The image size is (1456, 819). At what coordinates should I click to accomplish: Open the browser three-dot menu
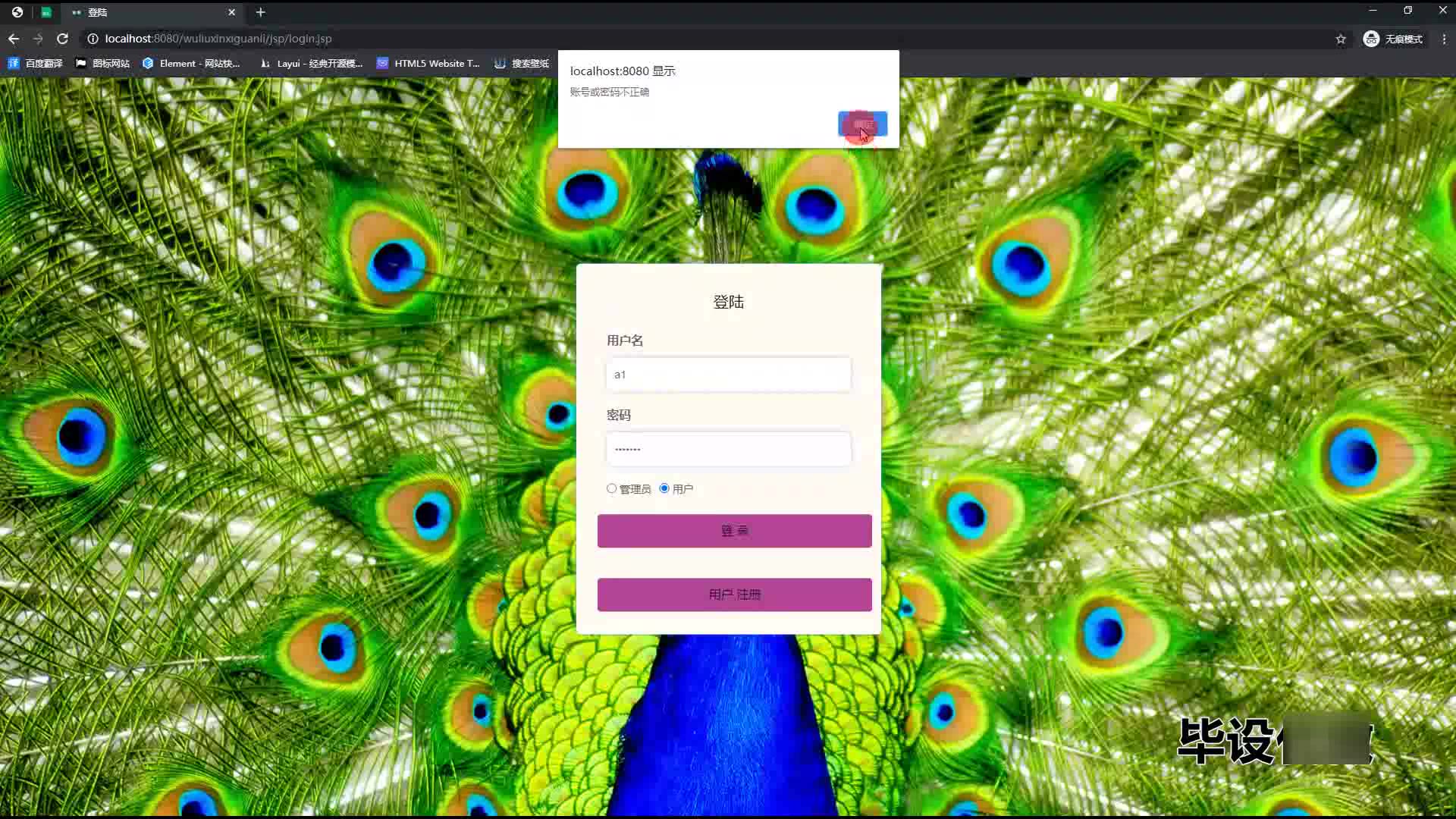[1444, 39]
